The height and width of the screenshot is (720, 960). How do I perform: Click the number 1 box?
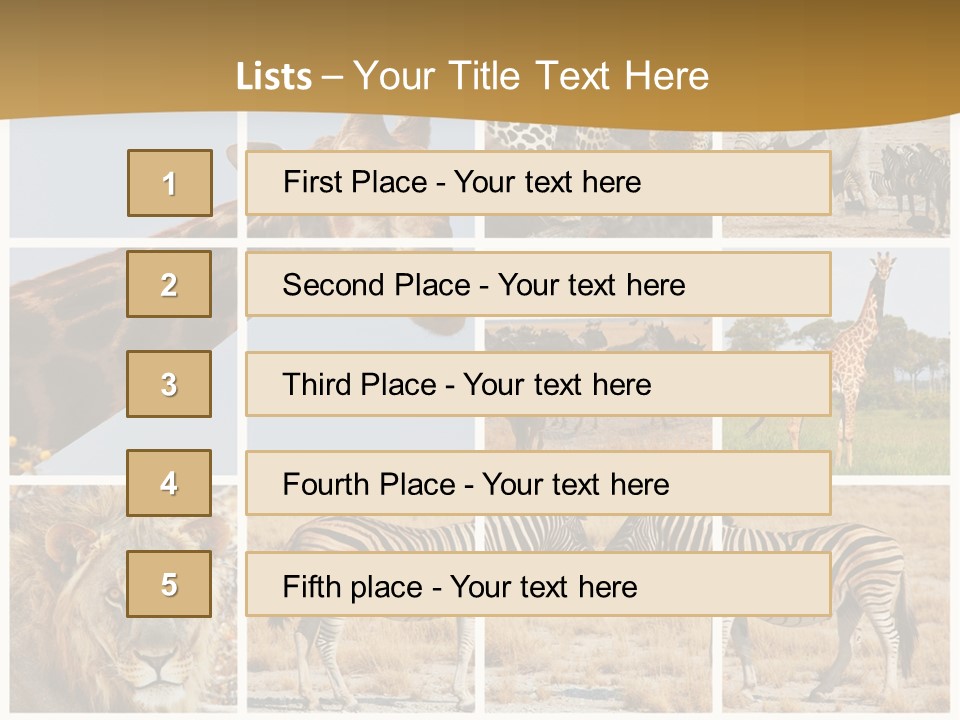pyautogui.click(x=170, y=183)
